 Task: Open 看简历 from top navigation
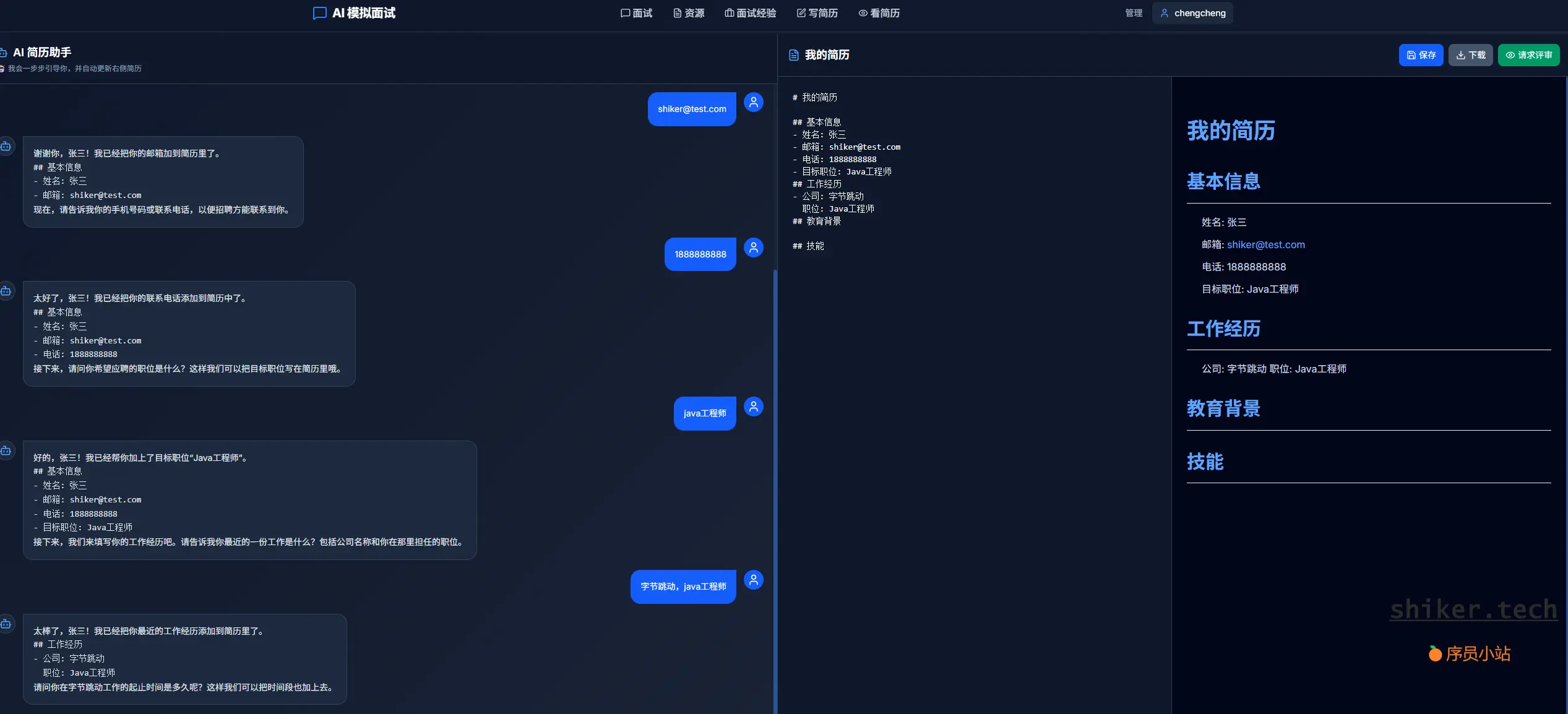click(x=879, y=13)
